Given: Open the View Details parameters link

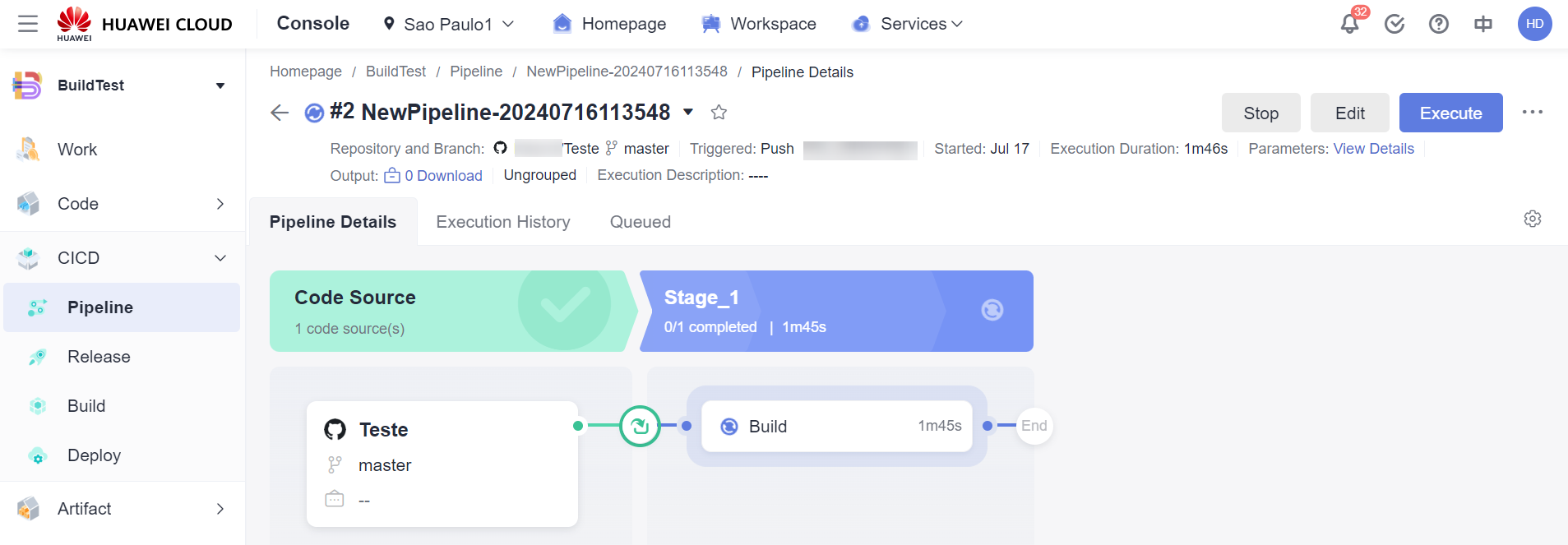Looking at the screenshot, I should tap(1373, 149).
